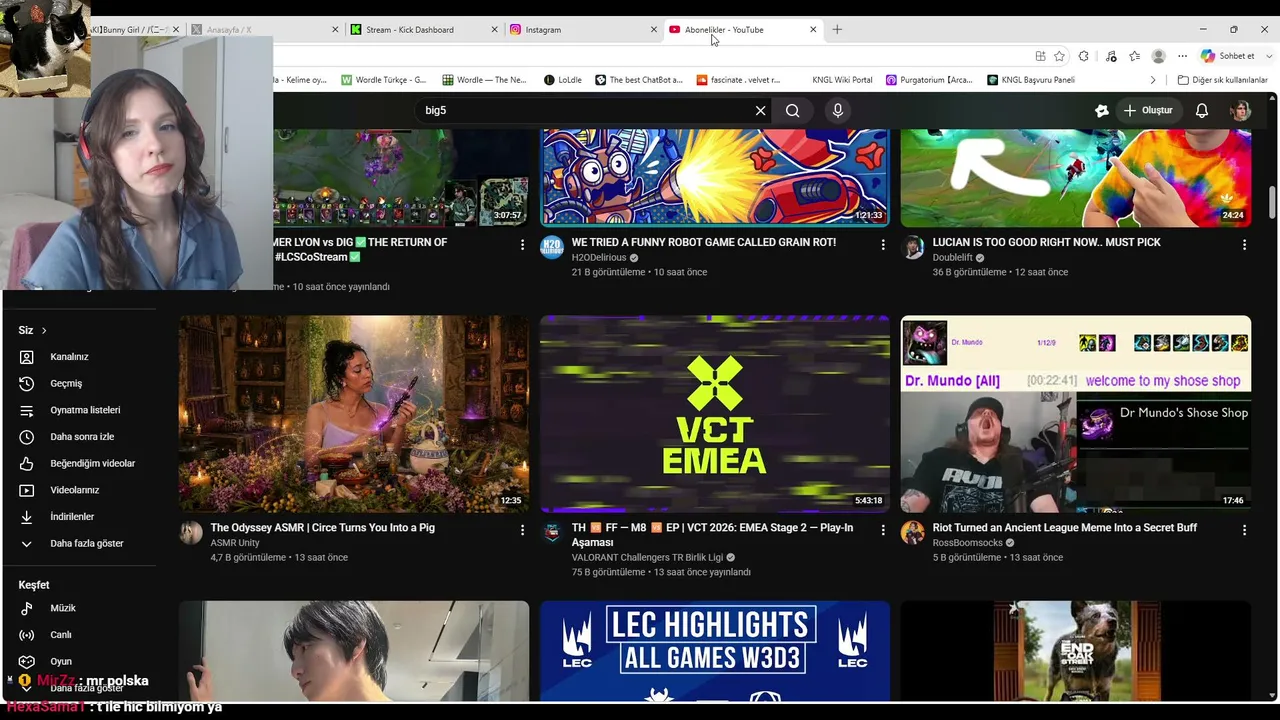Go to H2ODelirious channel name
Screen dimensions: 1280x720
pos(599,258)
